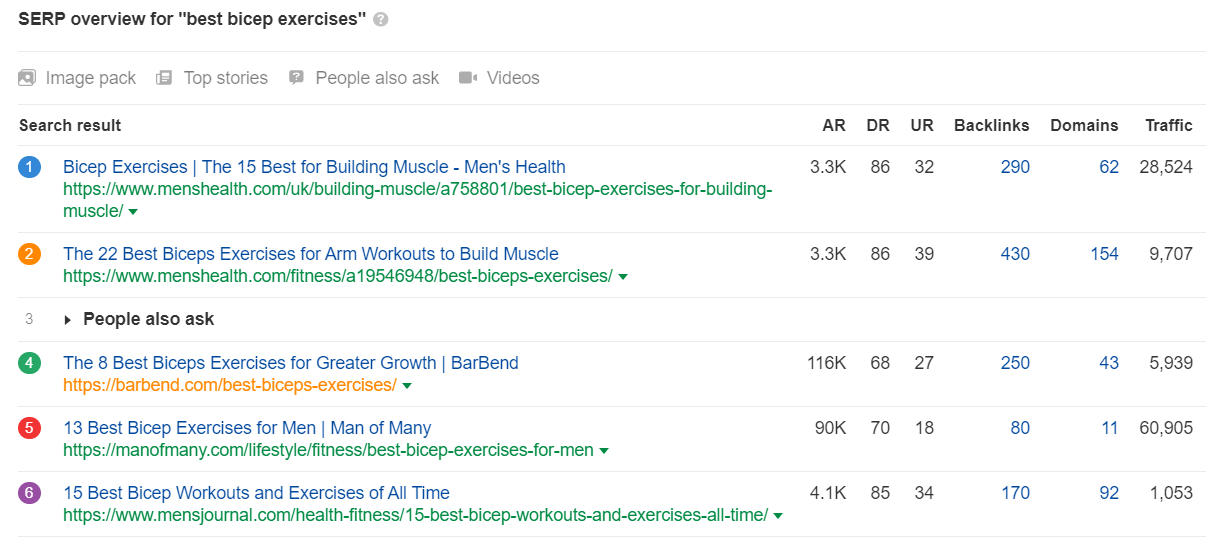Click the Traffic column header
The height and width of the screenshot is (542, 1206).
click(x=1169, y=125)
